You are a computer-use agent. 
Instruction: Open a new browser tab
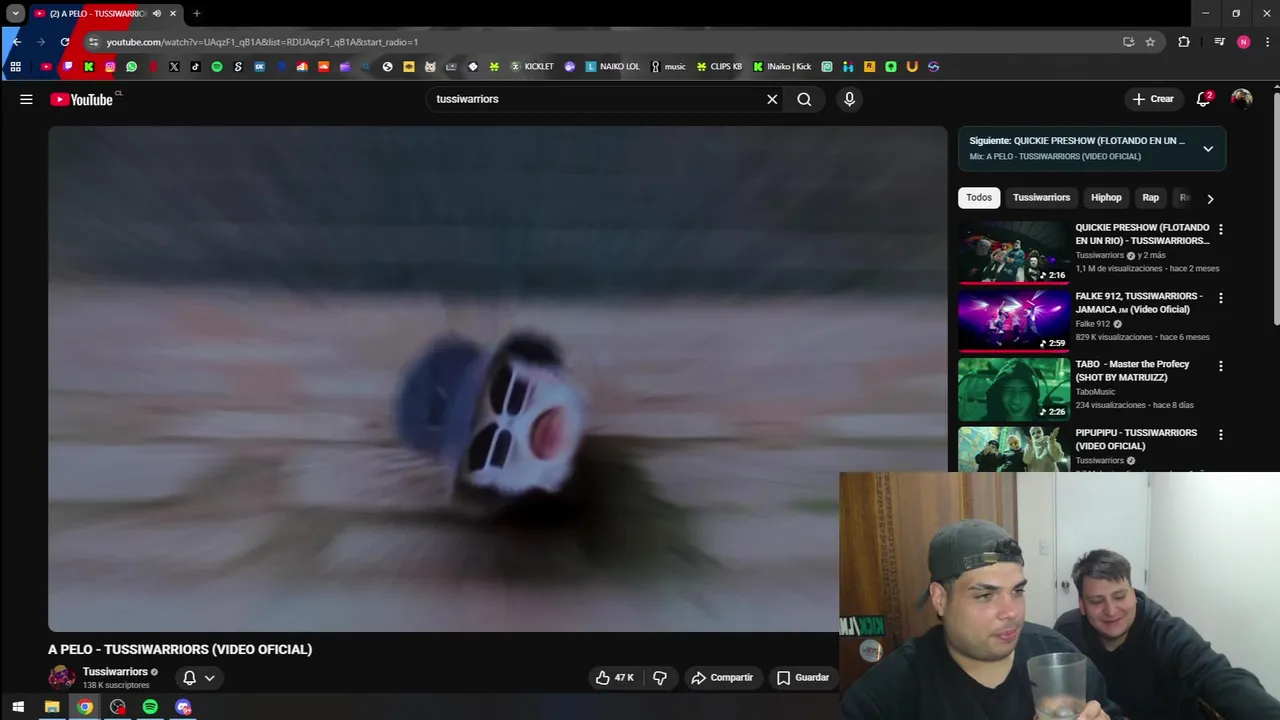pyautogui.click(x=197, y=14)
